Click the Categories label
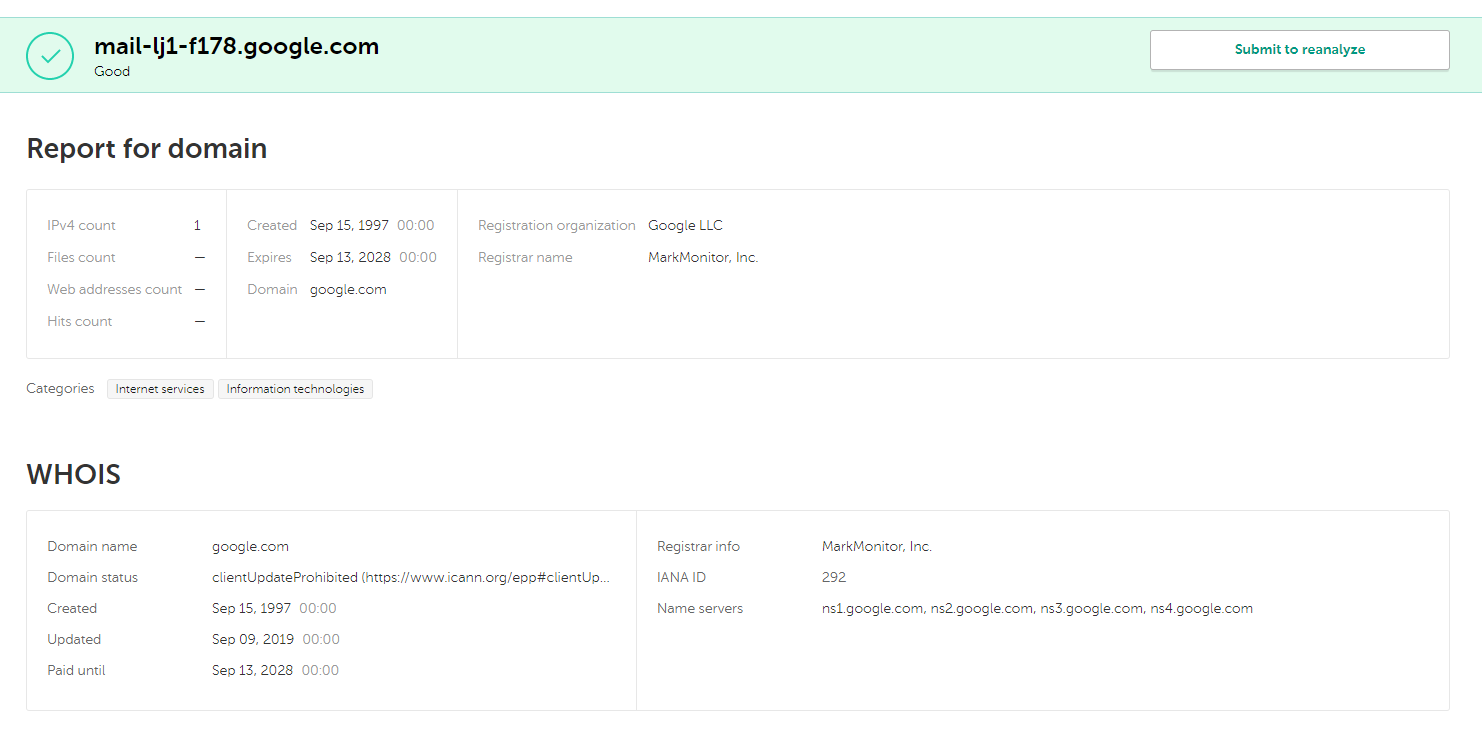The image size is (1482, 735). click(60, 389)
